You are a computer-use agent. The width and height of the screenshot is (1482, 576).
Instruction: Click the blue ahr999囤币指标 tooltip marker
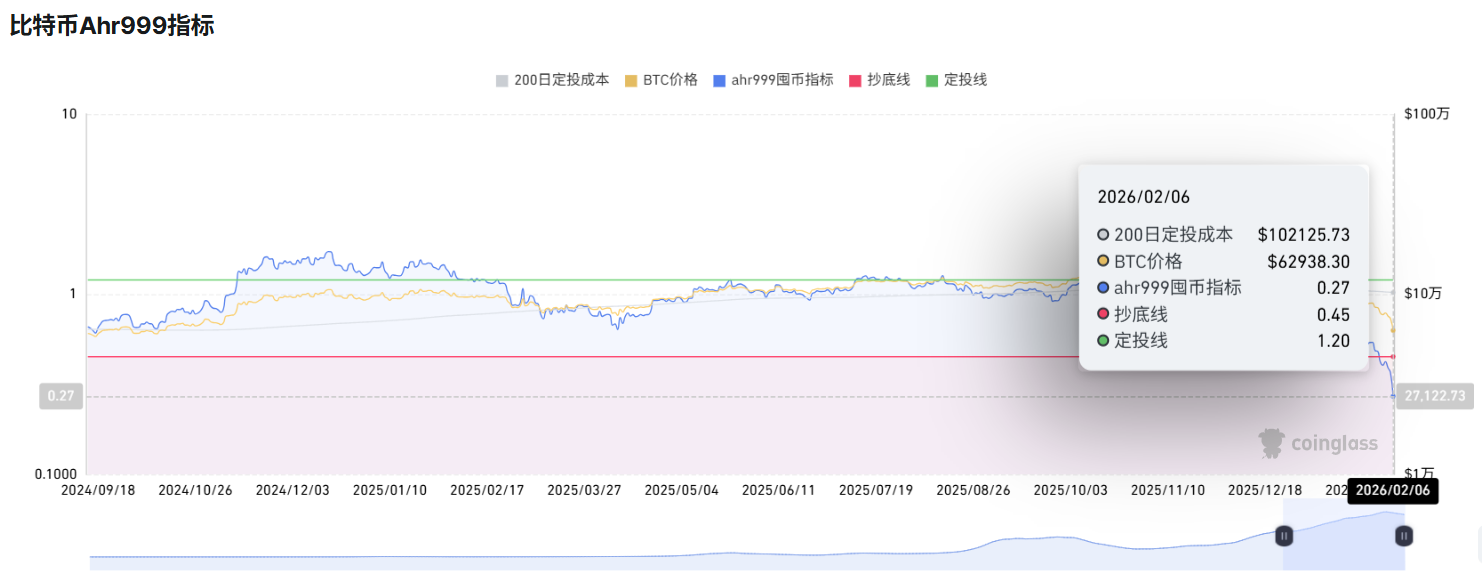[x=1103, y=288]
